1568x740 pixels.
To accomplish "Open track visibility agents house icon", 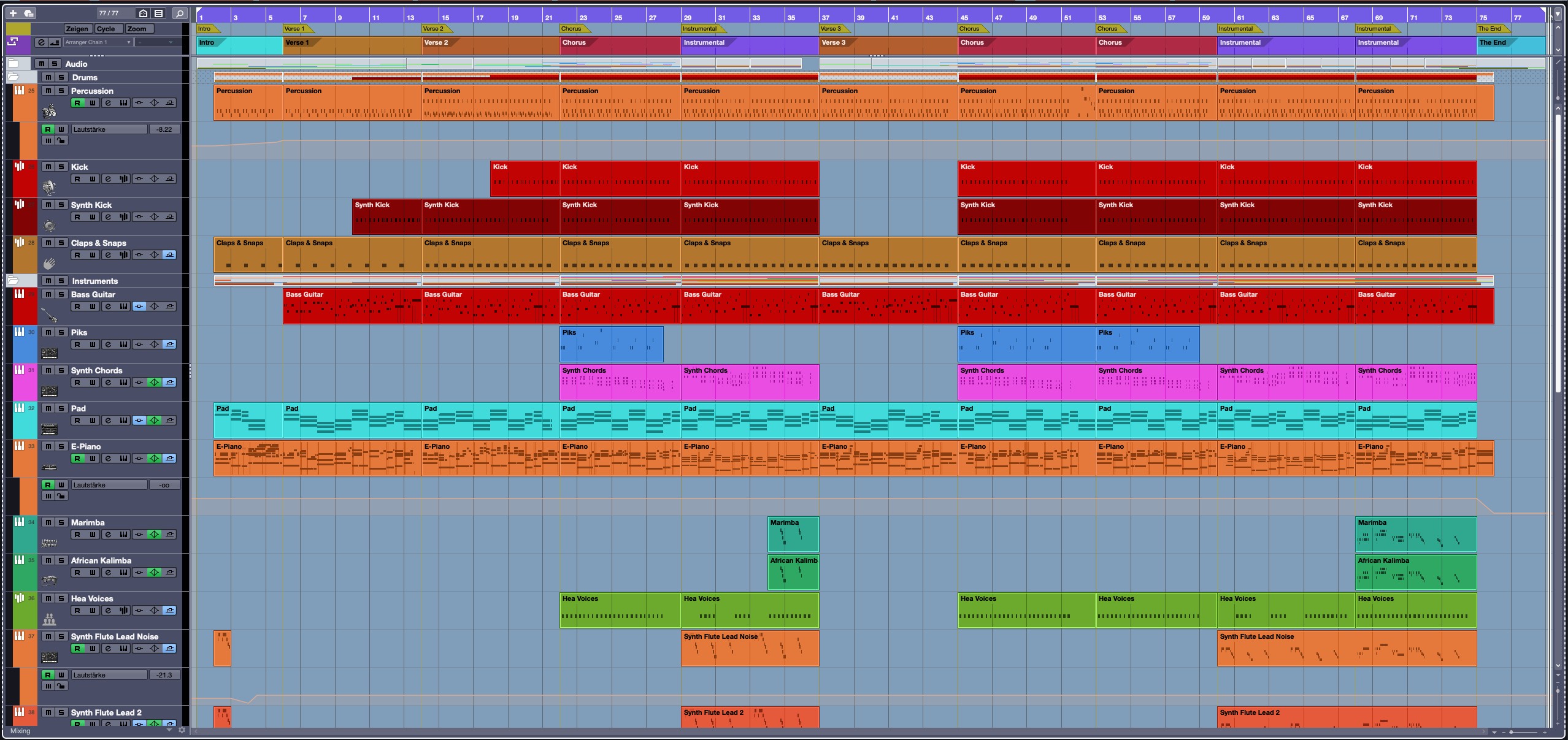I will point(143,13).
